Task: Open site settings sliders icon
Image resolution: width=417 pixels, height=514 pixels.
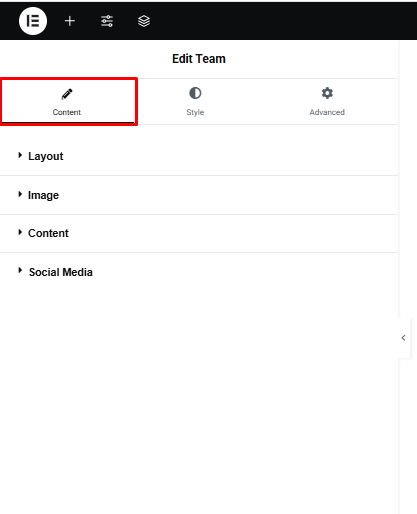Action: point(107,21)
